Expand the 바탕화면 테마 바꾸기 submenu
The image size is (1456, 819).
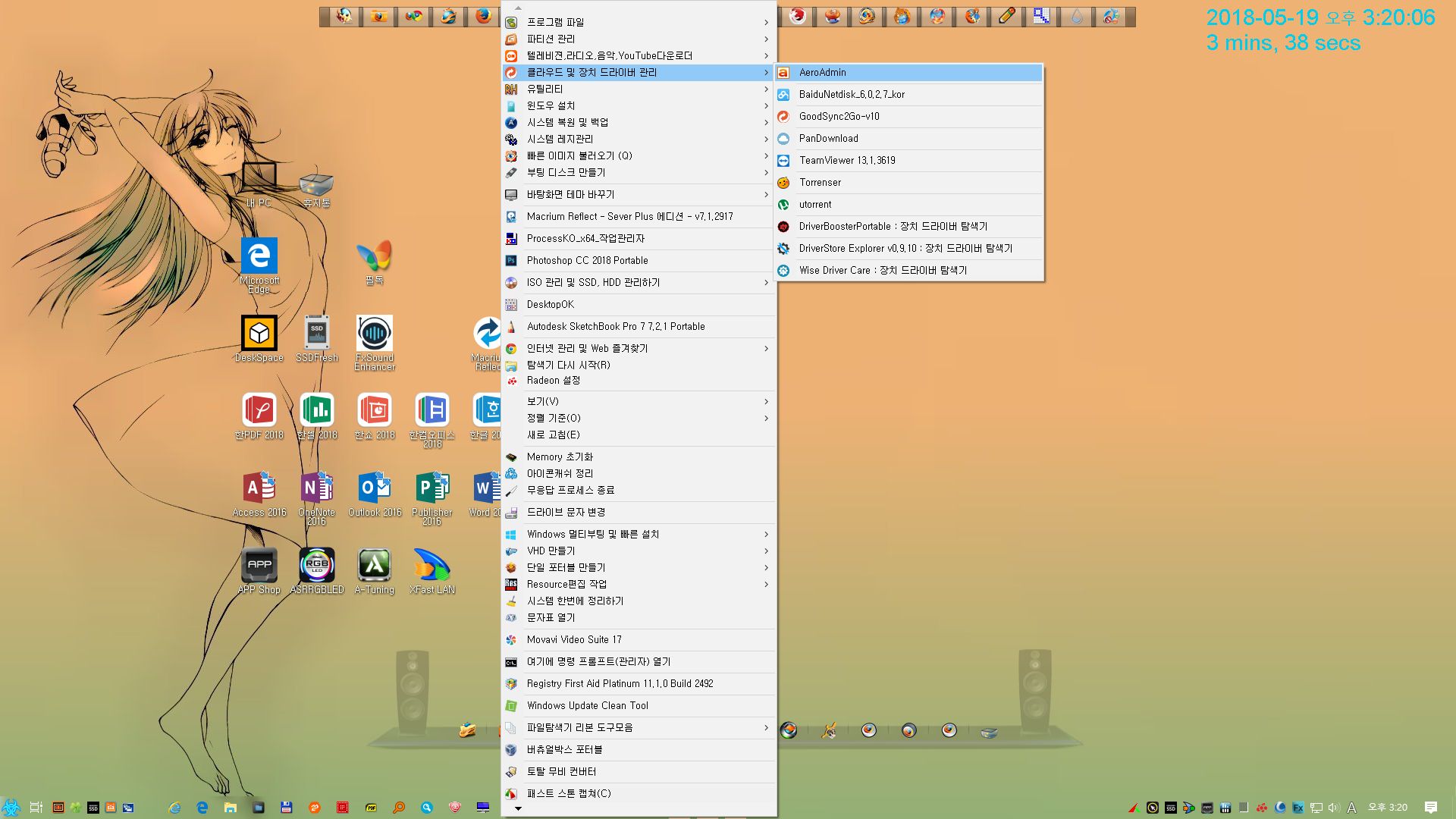tap(639, 194)
